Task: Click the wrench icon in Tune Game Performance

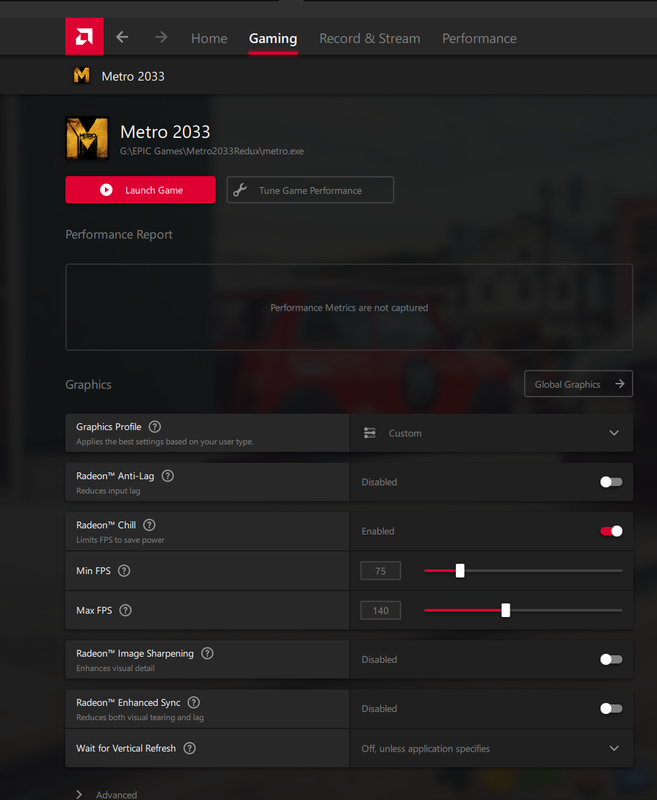Action: click(240, 190)
